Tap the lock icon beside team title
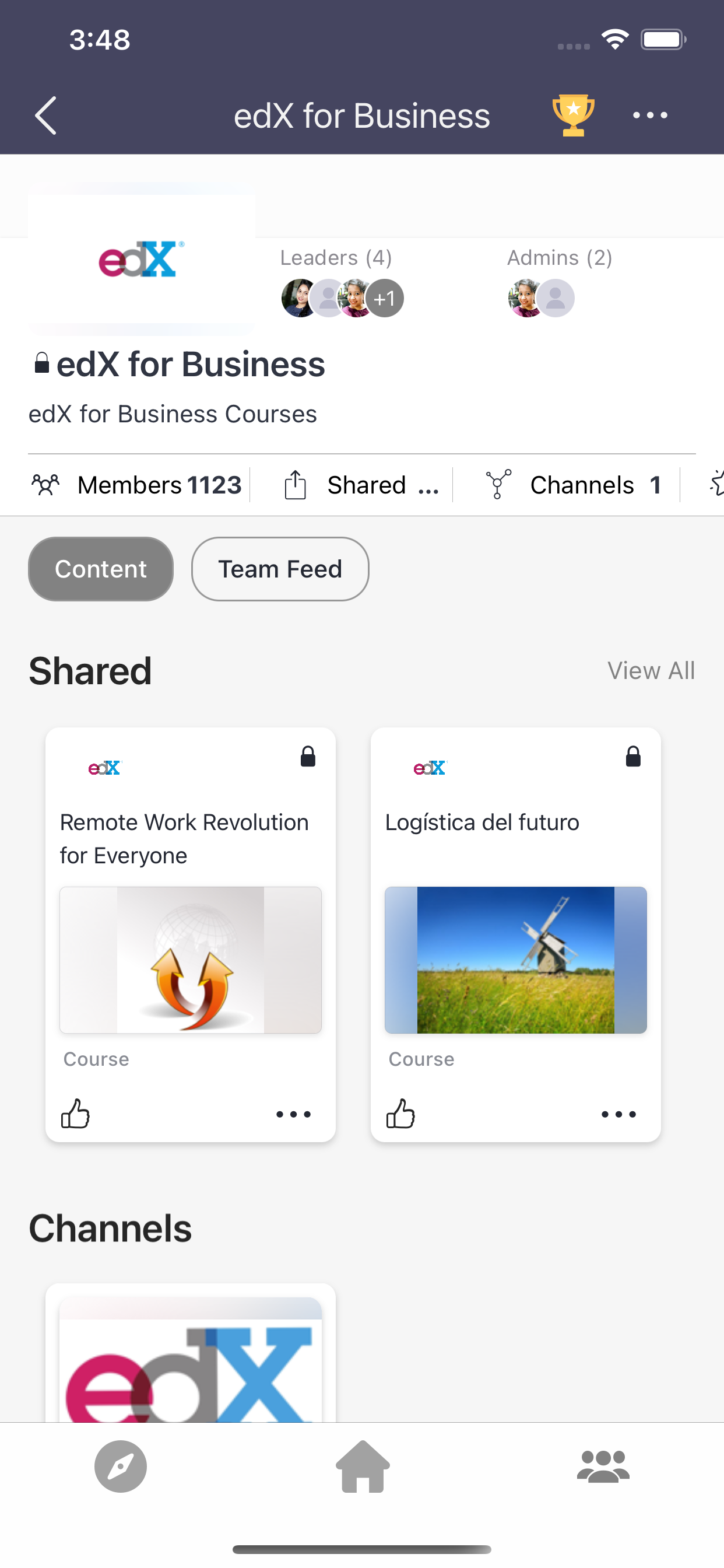Viewport: 724px width, 1568px height. [x=41, y=363]
